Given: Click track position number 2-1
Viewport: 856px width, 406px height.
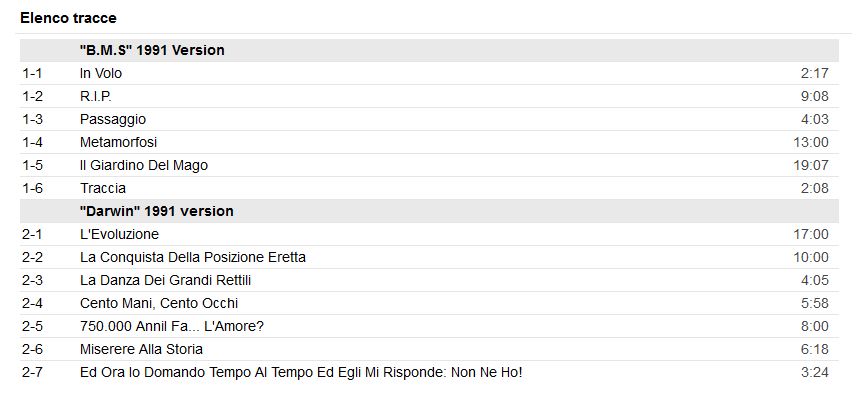Looking at the screenshot, I should 32,234.
